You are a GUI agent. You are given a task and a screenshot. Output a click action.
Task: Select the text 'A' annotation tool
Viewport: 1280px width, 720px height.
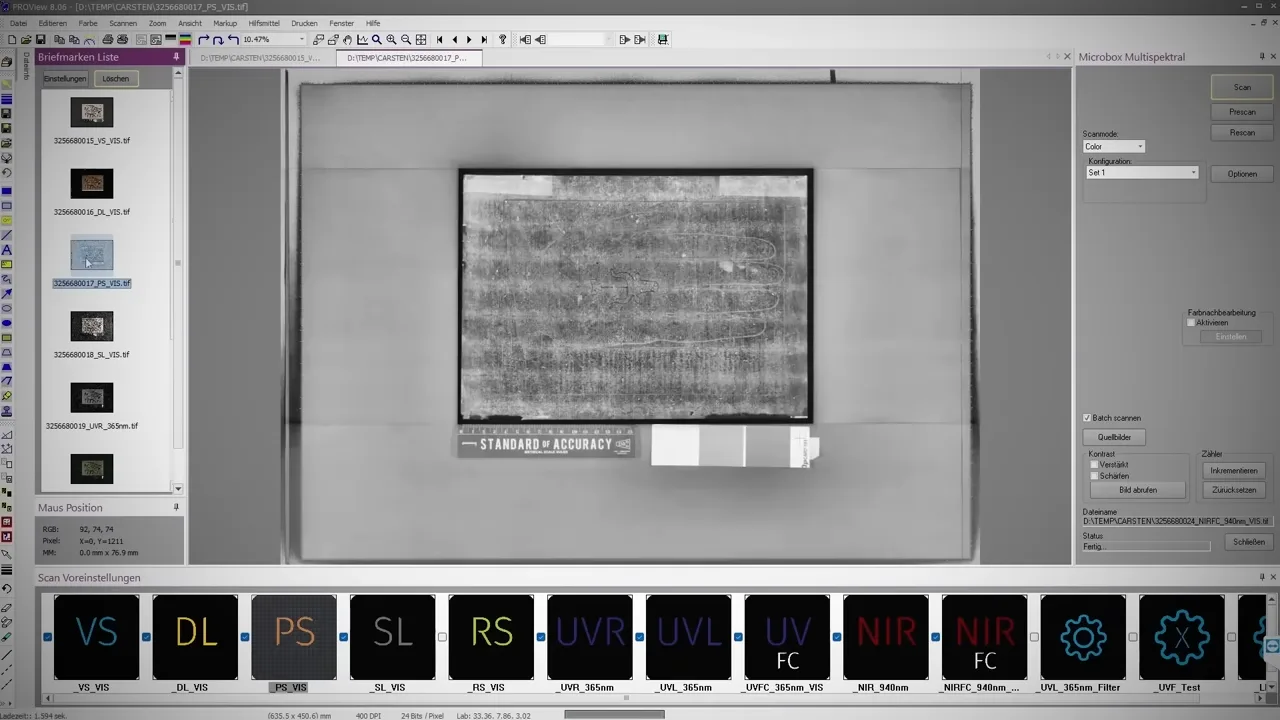(x=7, y=249)
